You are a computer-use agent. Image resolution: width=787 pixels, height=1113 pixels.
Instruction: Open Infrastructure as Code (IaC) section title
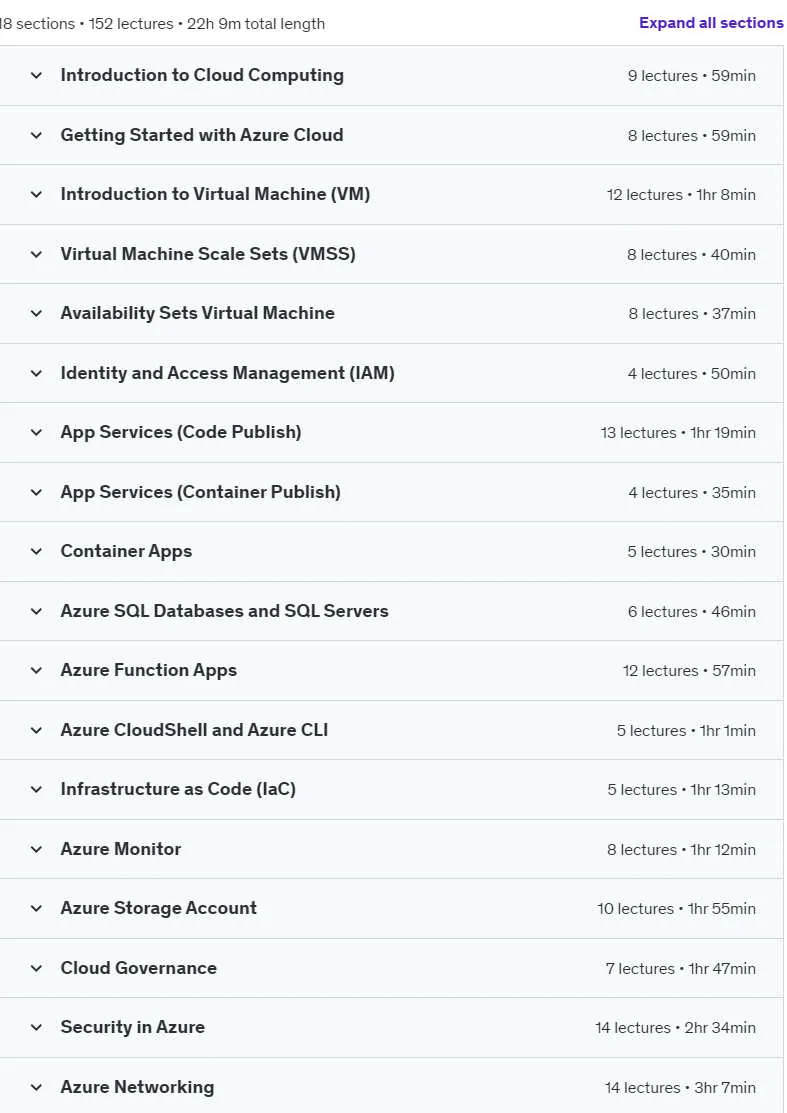point(178,789)
